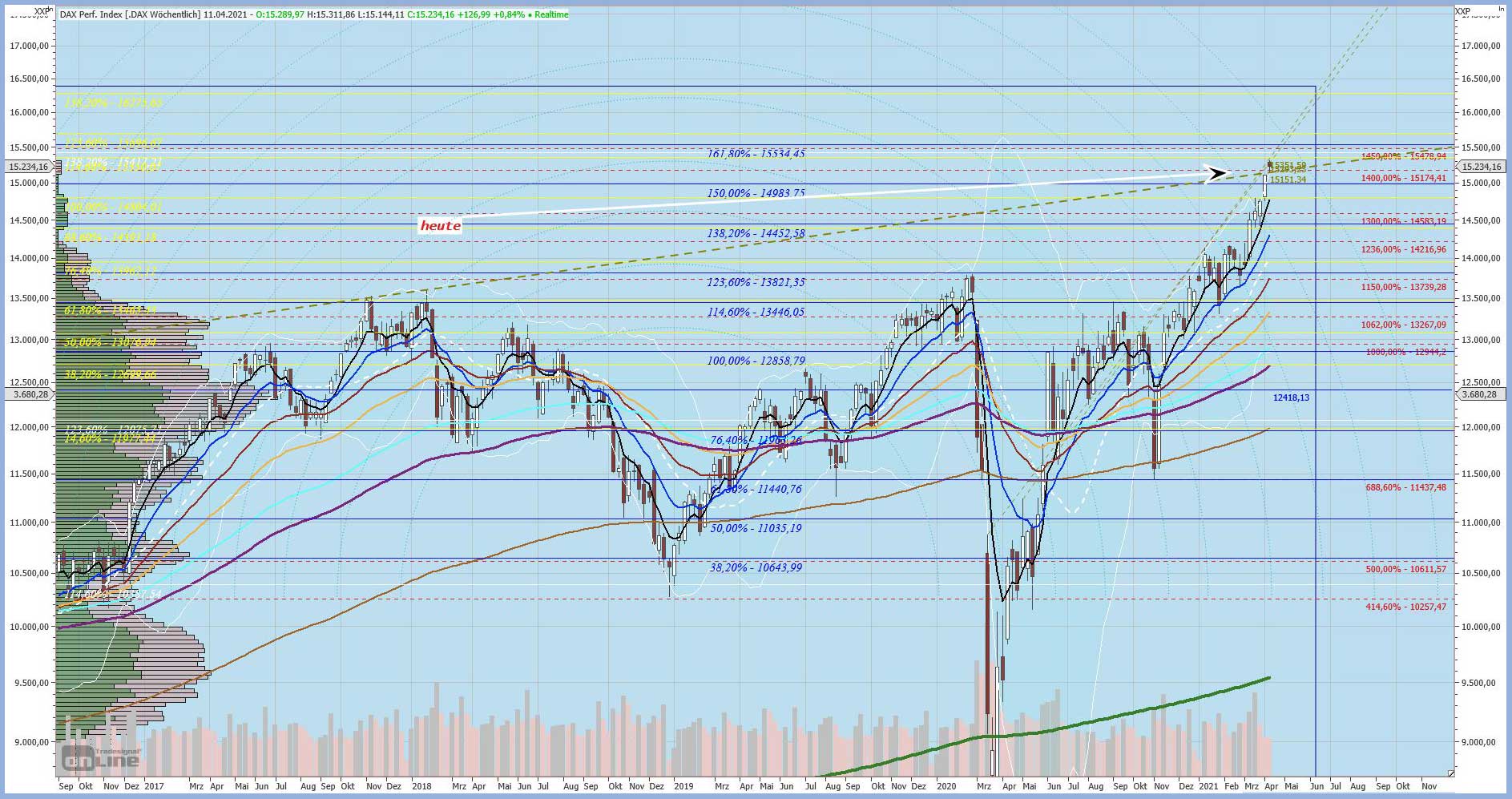
Task: Select the blue price label 12418,13
Action: pyautogui.click(x=1291, y=397)
